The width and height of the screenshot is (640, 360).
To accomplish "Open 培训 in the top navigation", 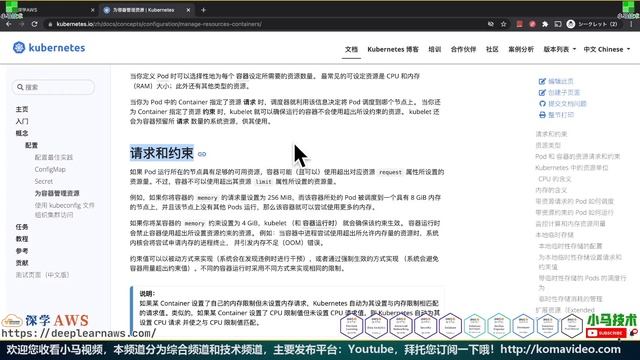I will point(434,49).
